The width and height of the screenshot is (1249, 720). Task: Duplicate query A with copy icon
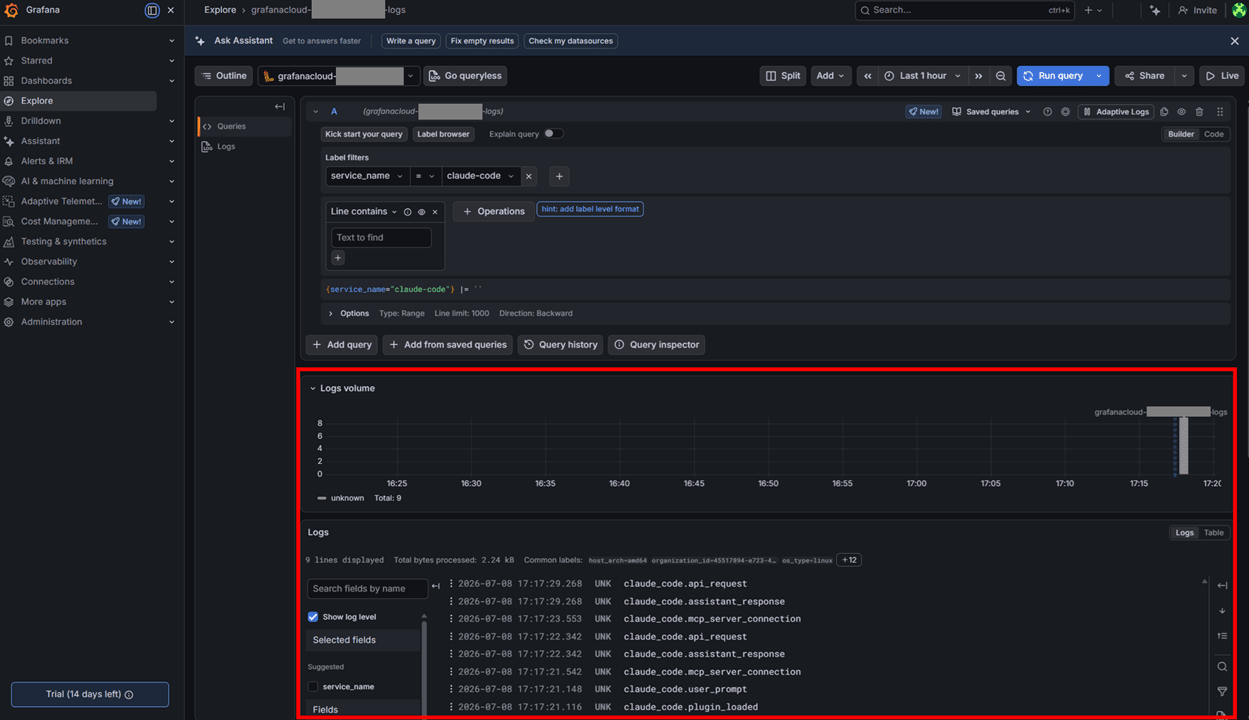click(1164, 112)
